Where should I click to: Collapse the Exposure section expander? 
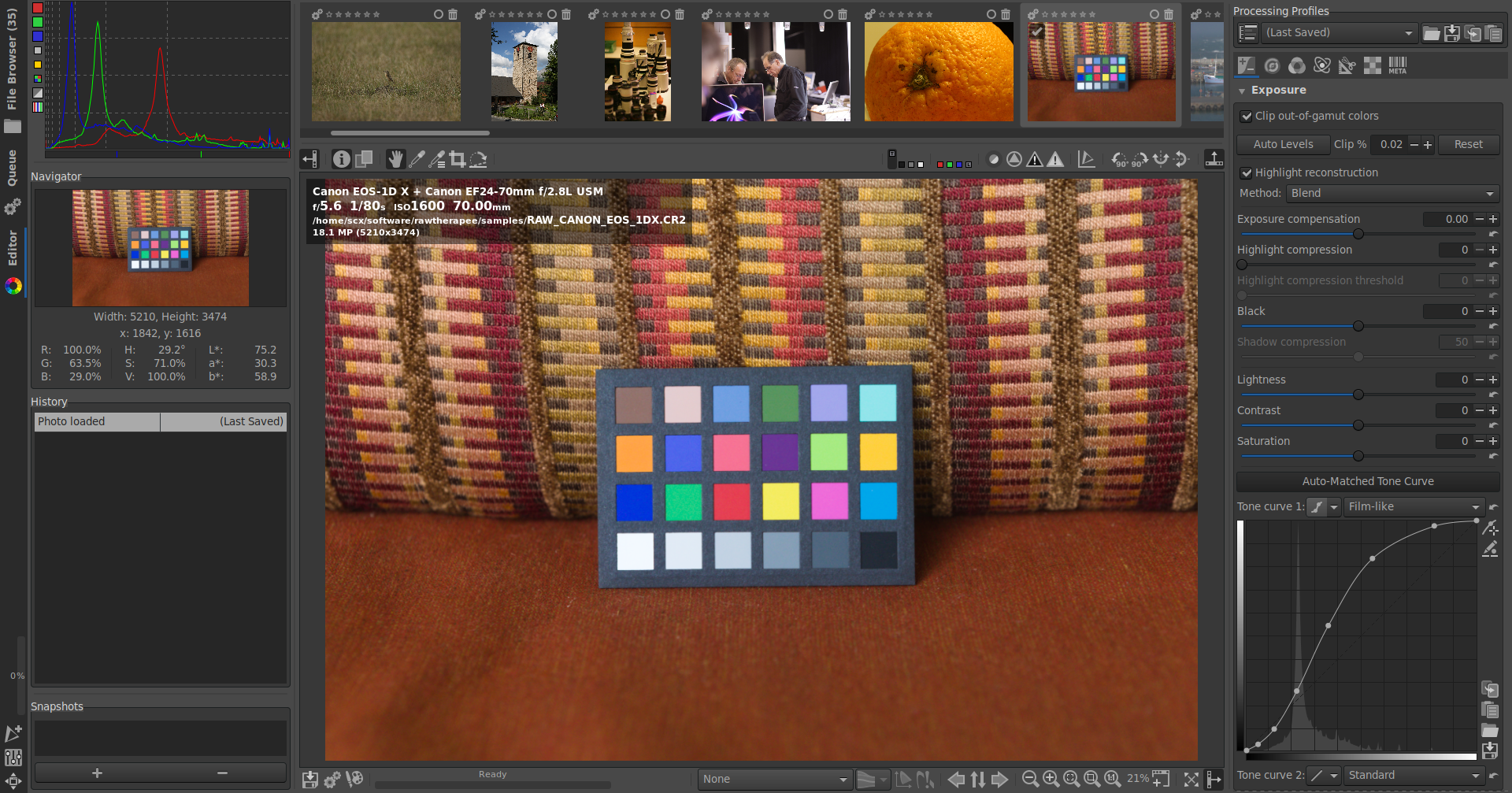(1242, 91)
